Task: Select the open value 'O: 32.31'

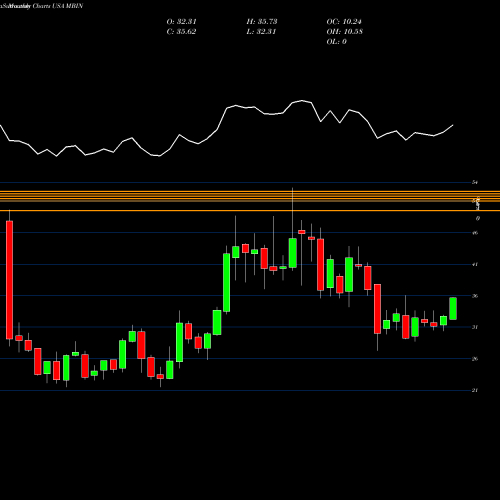Action: pyautogui.click(x=182, y=22)
